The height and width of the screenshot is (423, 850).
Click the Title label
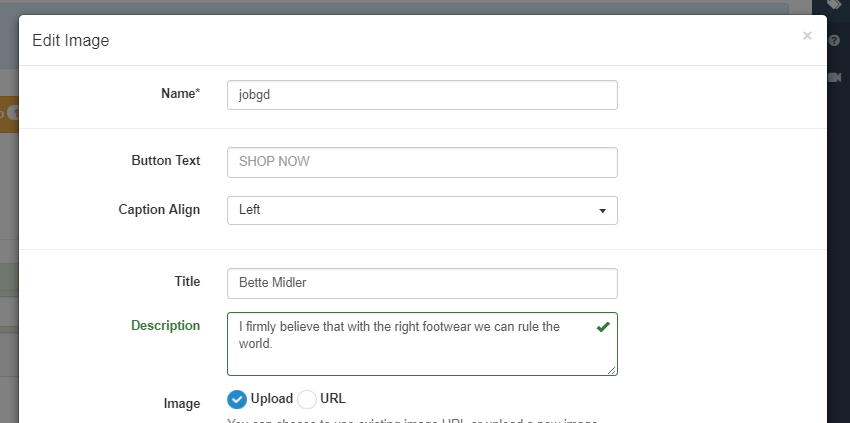point(187,282)
